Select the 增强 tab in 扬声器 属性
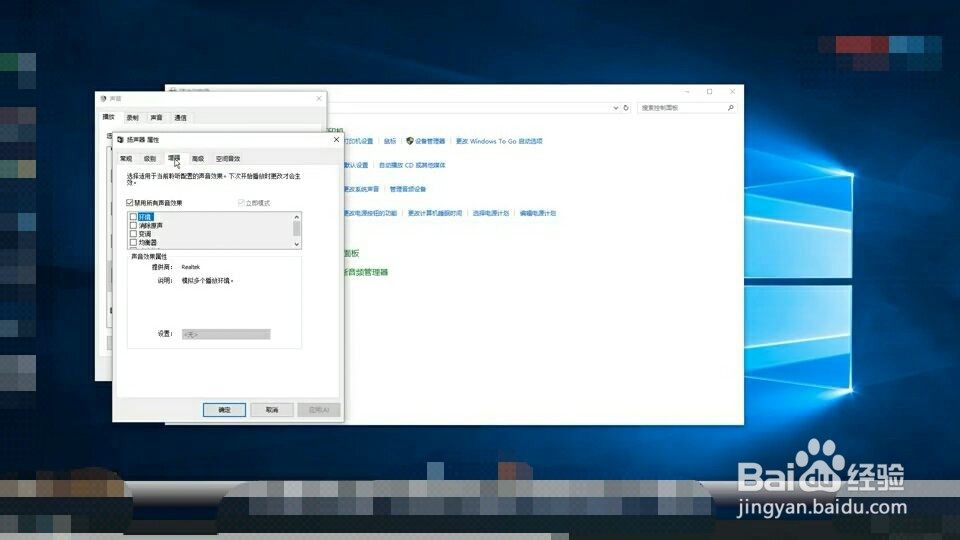Image resolution: width=960 pixels, height=540 pixels. click(x=174, y=158)
